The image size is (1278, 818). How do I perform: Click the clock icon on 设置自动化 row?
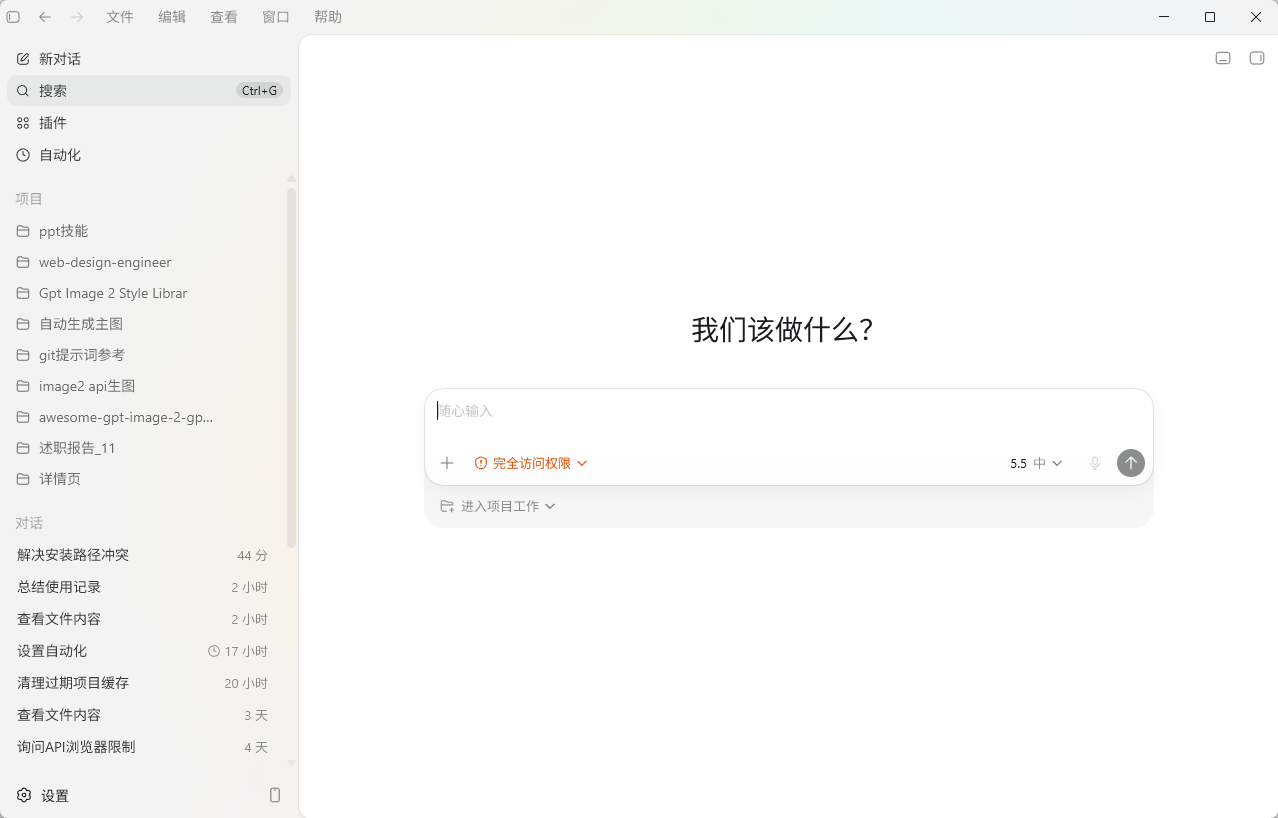213,651
